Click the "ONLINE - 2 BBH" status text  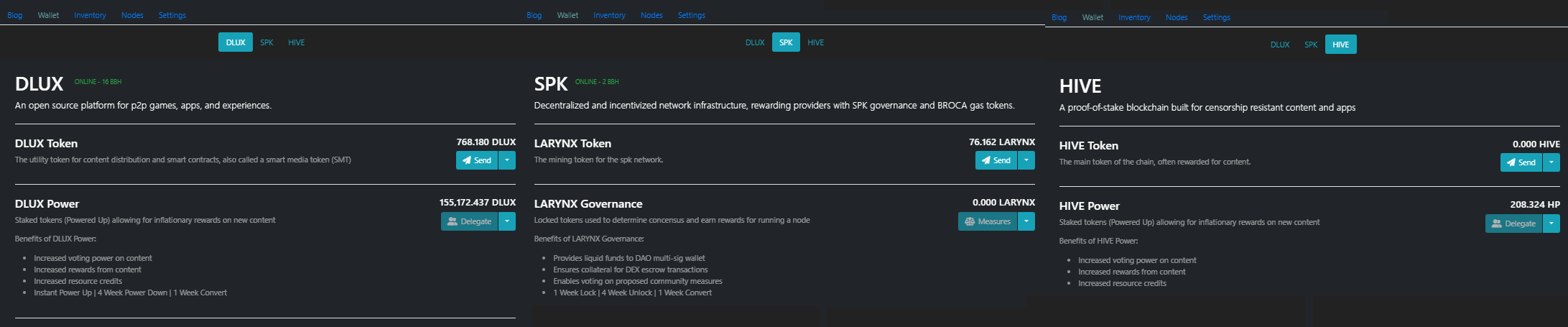597,82
